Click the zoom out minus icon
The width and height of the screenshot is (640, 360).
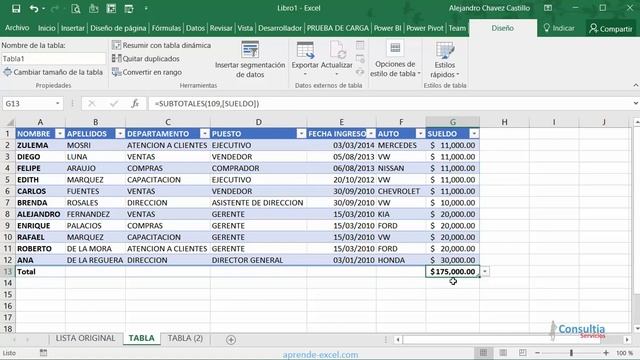coord(538,353)
